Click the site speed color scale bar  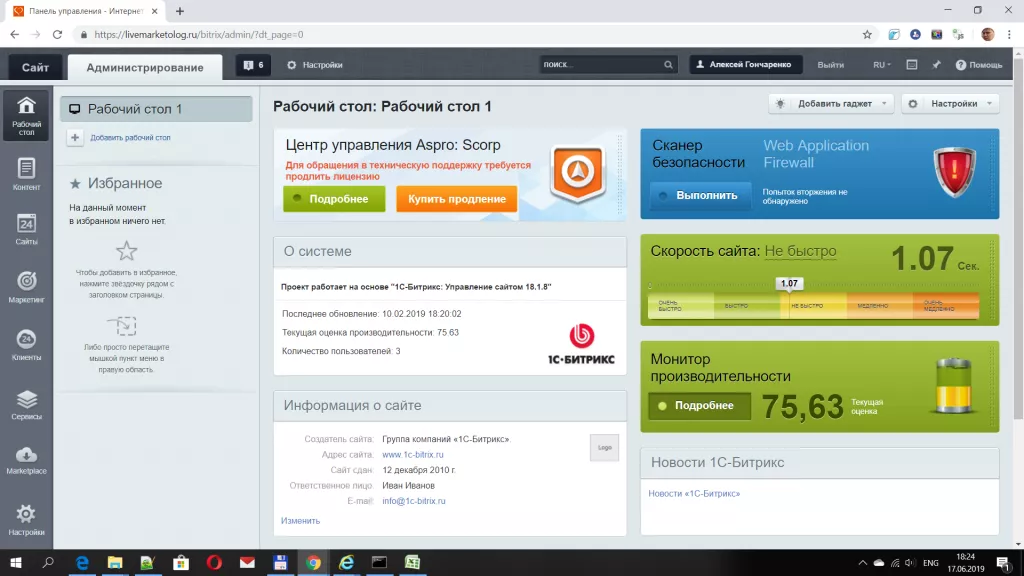[813, 306]
